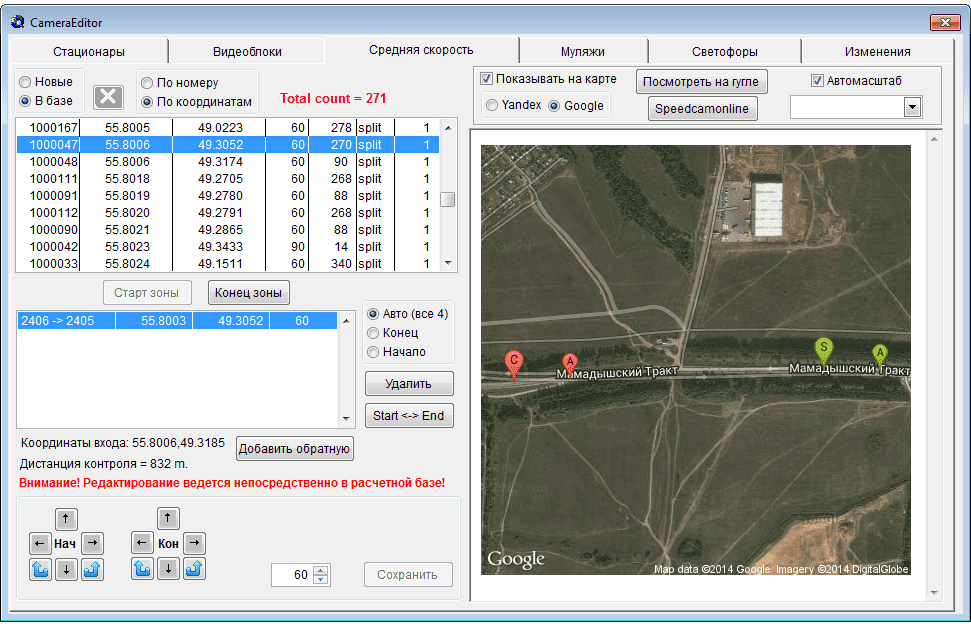This screenshot has height=624, width=971.
Task: Select camera row 1000033
Action: 228,263
